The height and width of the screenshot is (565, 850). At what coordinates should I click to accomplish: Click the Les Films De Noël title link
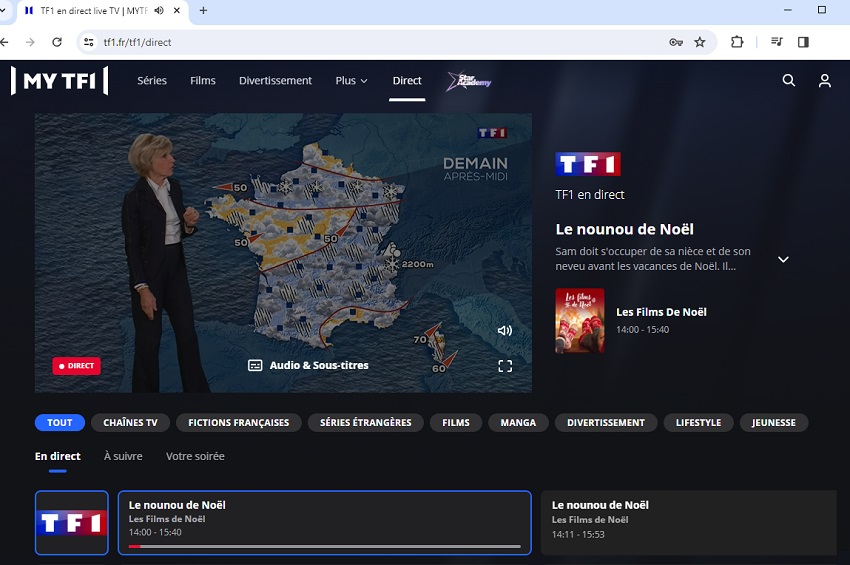(661, 312)
